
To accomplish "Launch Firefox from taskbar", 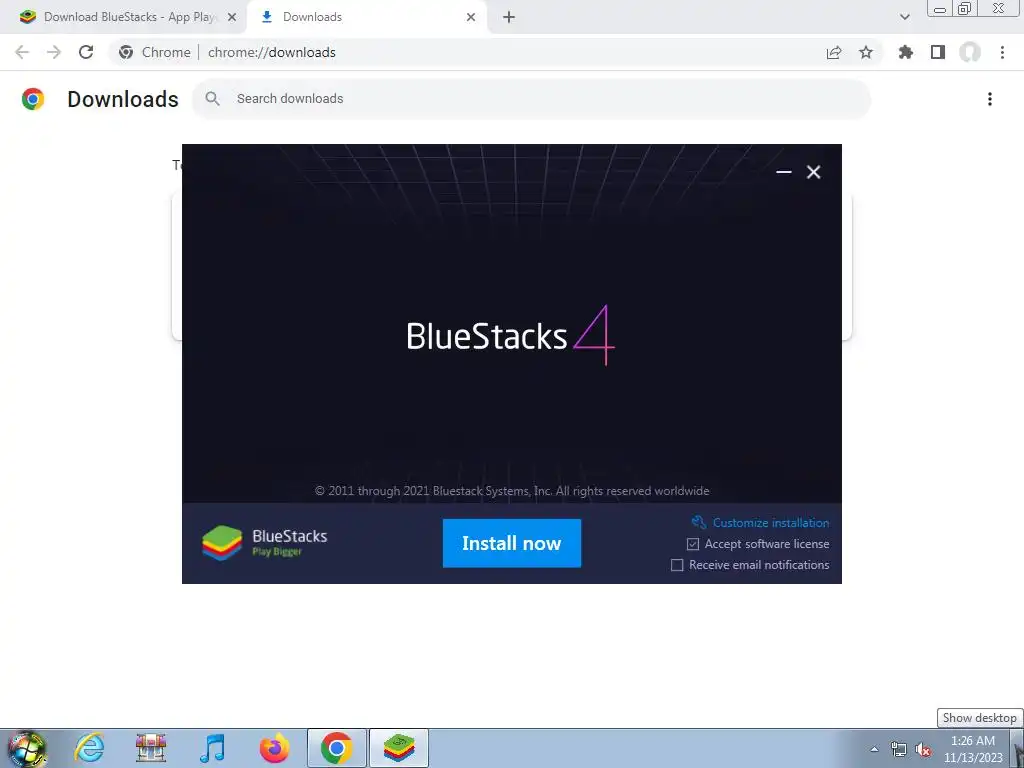I will point(274,748).
